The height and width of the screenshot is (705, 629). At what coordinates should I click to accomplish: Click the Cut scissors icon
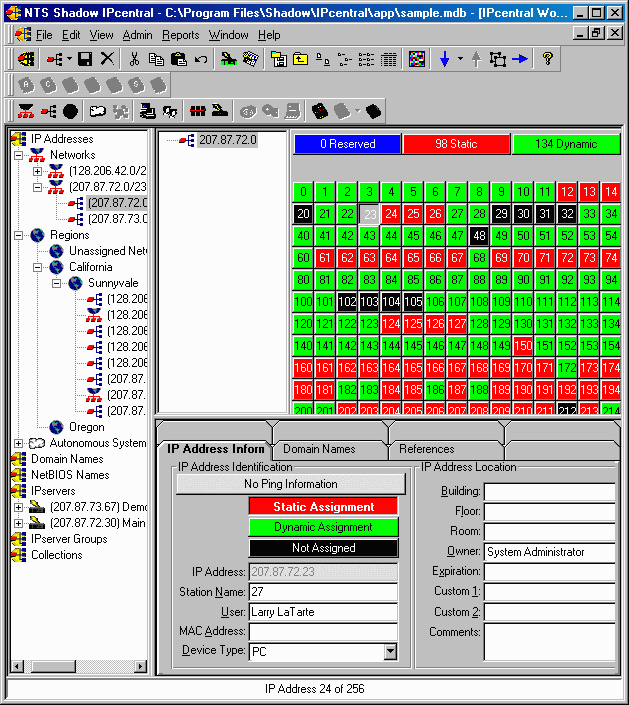(134, 59)
